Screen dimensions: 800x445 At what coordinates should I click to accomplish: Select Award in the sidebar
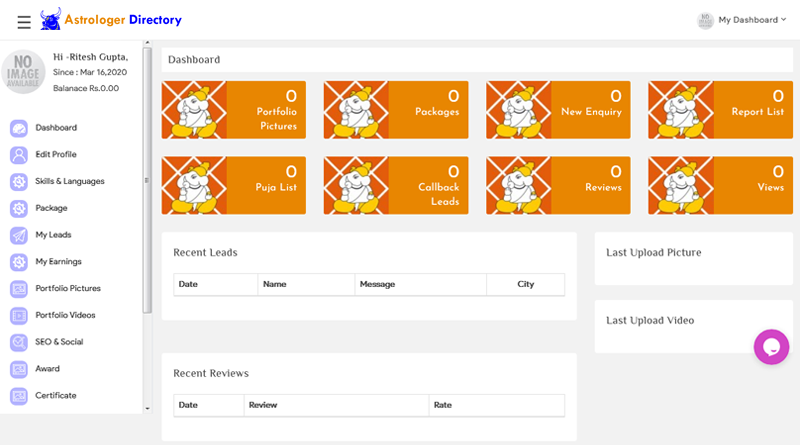coord(47,369)
